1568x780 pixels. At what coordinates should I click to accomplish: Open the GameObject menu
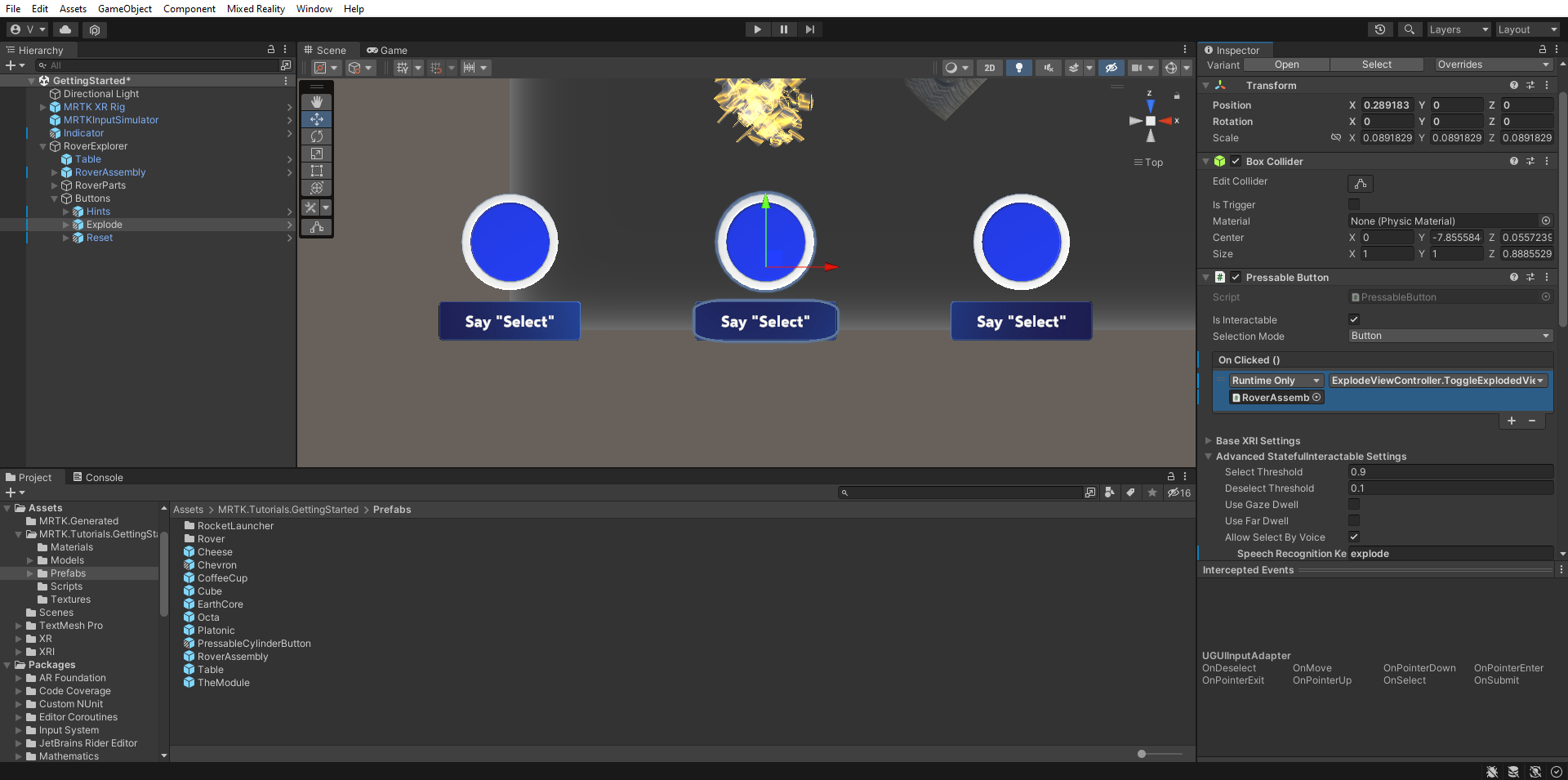pyautogui.click(x=124, y=9)
